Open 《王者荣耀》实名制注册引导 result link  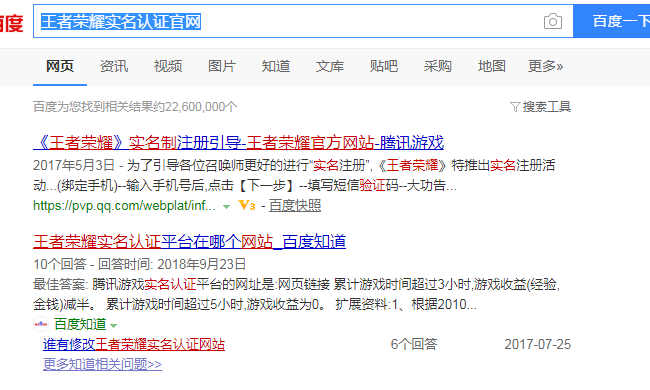(238, 143)
